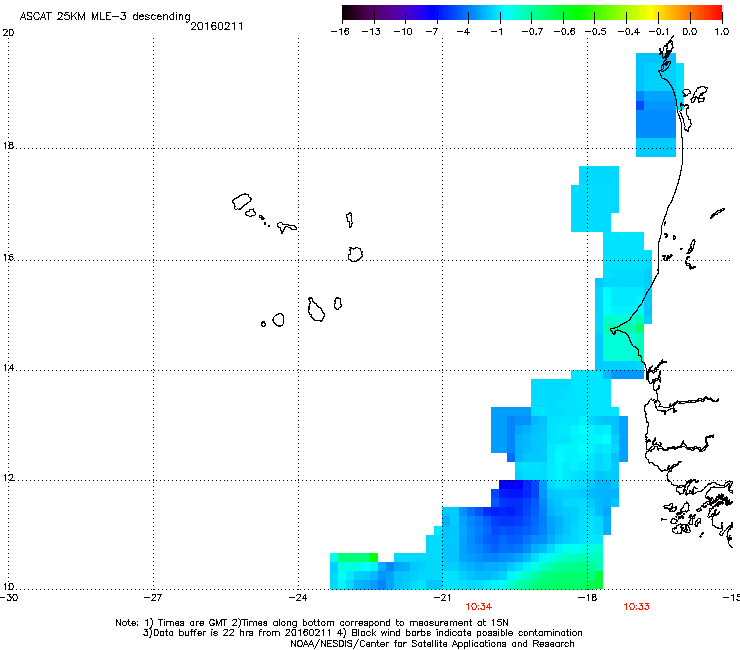Click the red 10:33 time label
The width and height of the screenshot is (740, 650).
tap(636, 607)
